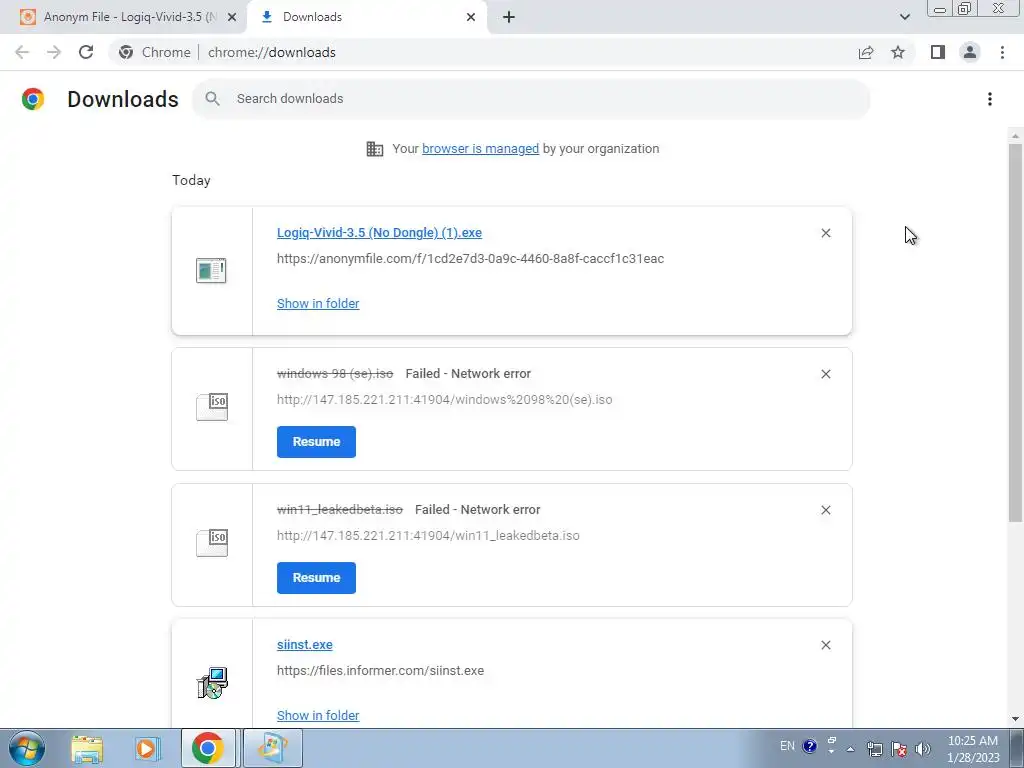The image size is (1024, 768).
Task: Open the Downloads page more actions menu
Action: (990, 99)
